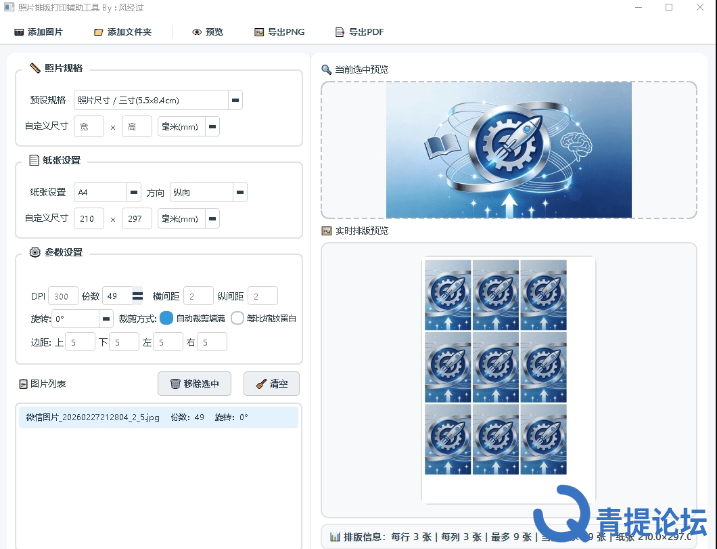Image resolution: width=717 pixels, height=549 pixels.
Task: Open 预览 (preview) with the eye icon
Action: pos(208,32)
